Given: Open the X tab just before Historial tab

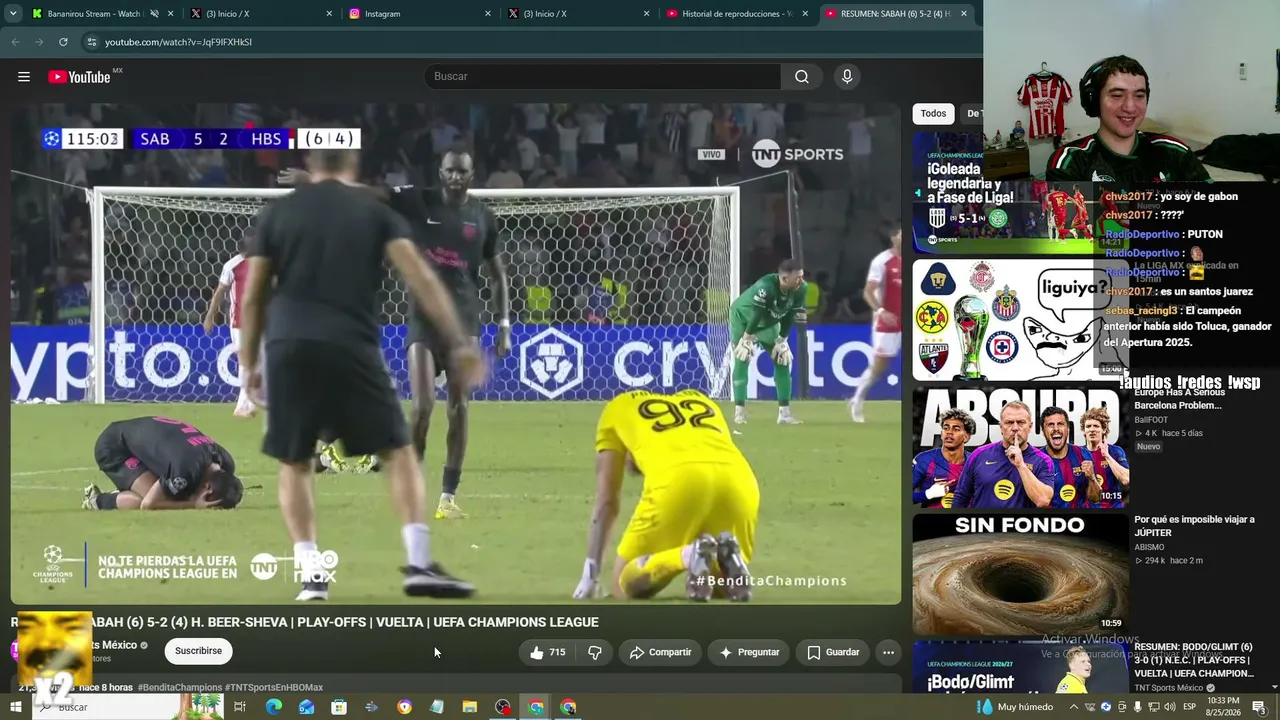Looking at the screenshot, I should point(578,14).
